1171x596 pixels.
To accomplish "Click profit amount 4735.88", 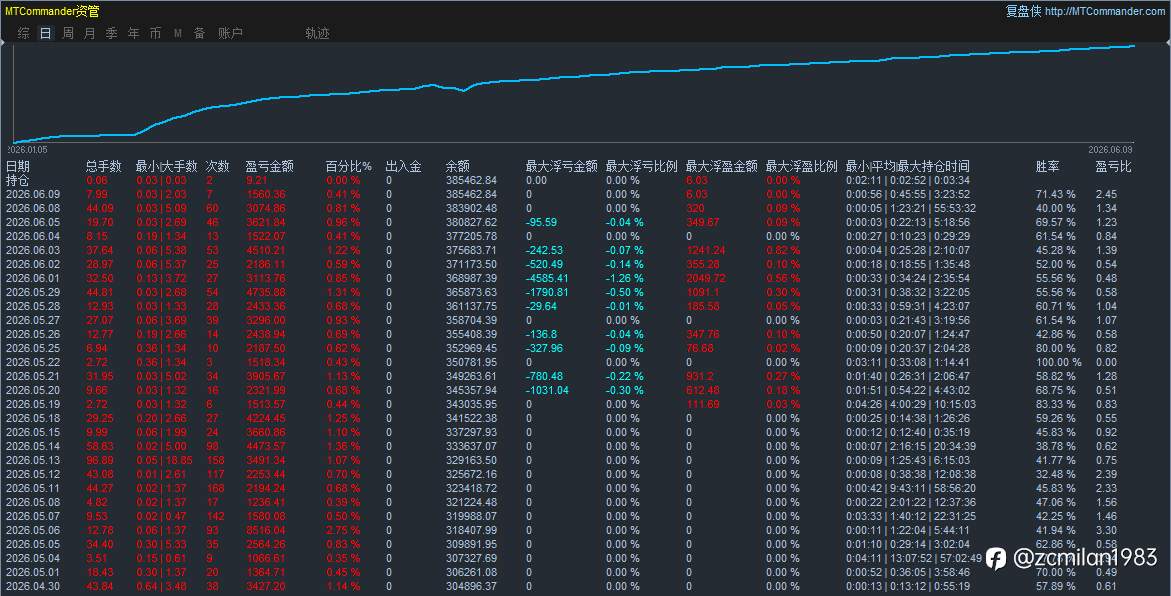I will point(266,292).
